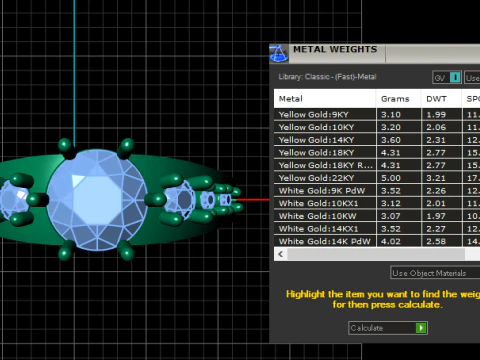Select the Yellow Gold:9KY row
Viewport: 480px width, 360px height.
(x=377, y=115)
